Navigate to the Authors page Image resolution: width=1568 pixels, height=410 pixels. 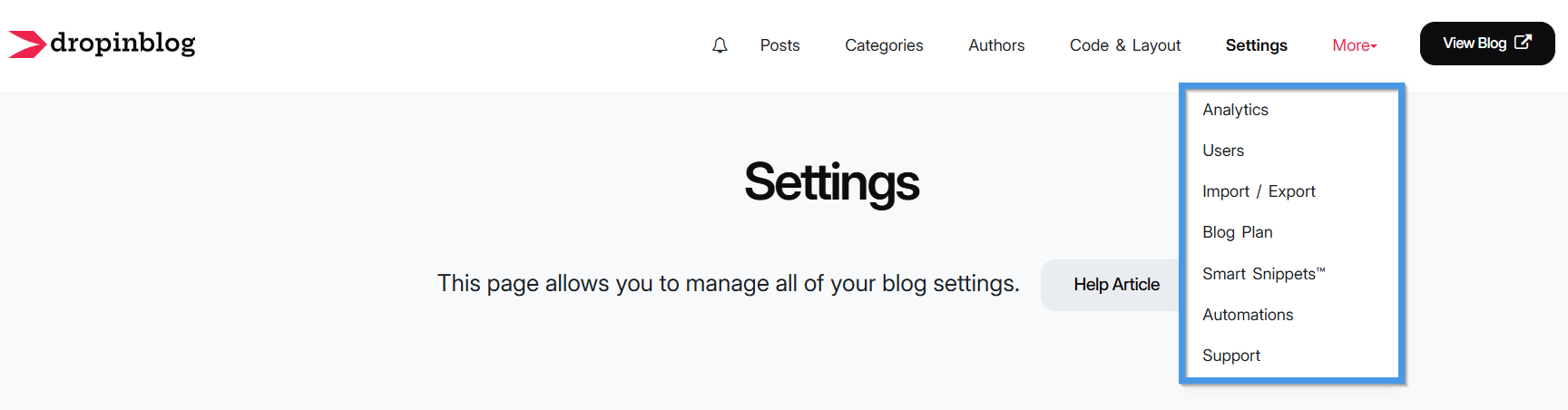[996, 45]
